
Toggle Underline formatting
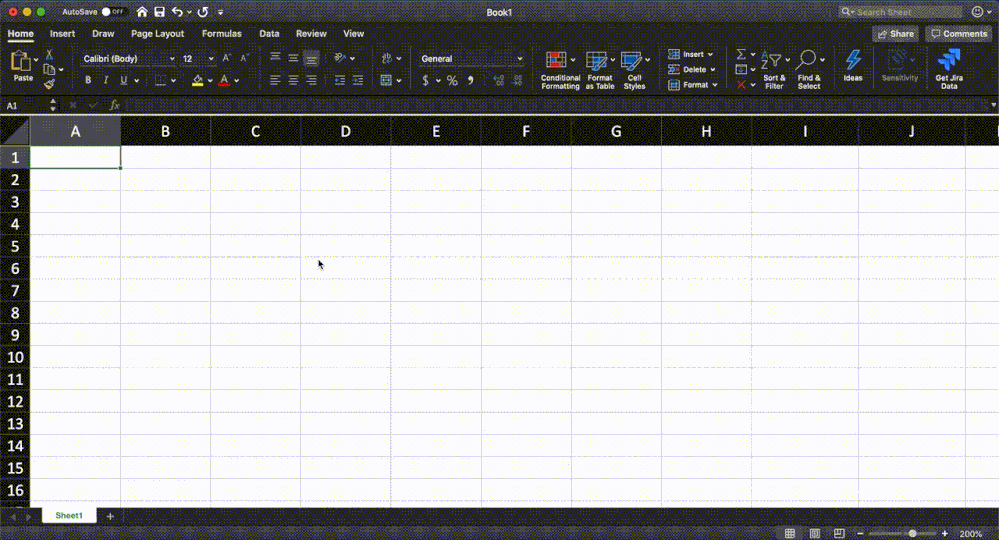(124, 80)
